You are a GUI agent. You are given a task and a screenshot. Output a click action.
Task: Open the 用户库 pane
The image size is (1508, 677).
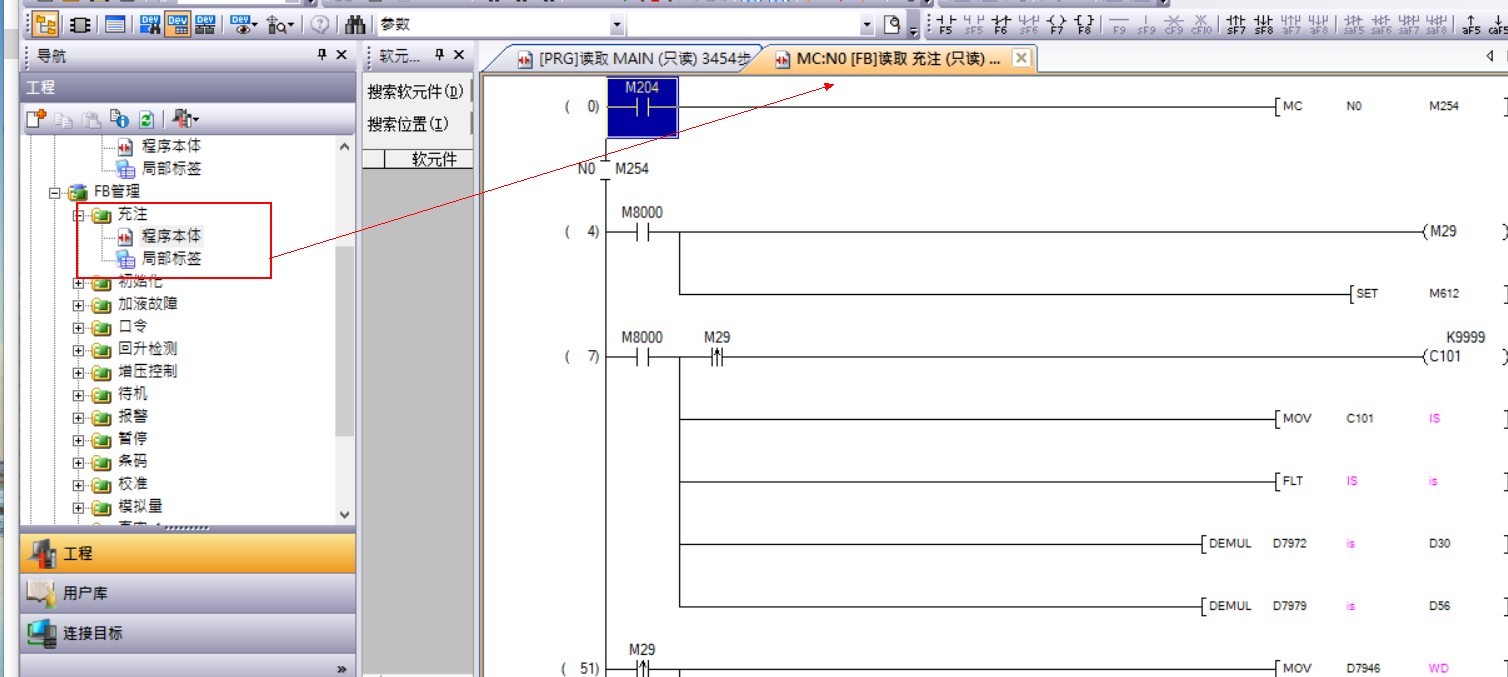[x=85, y=593]
